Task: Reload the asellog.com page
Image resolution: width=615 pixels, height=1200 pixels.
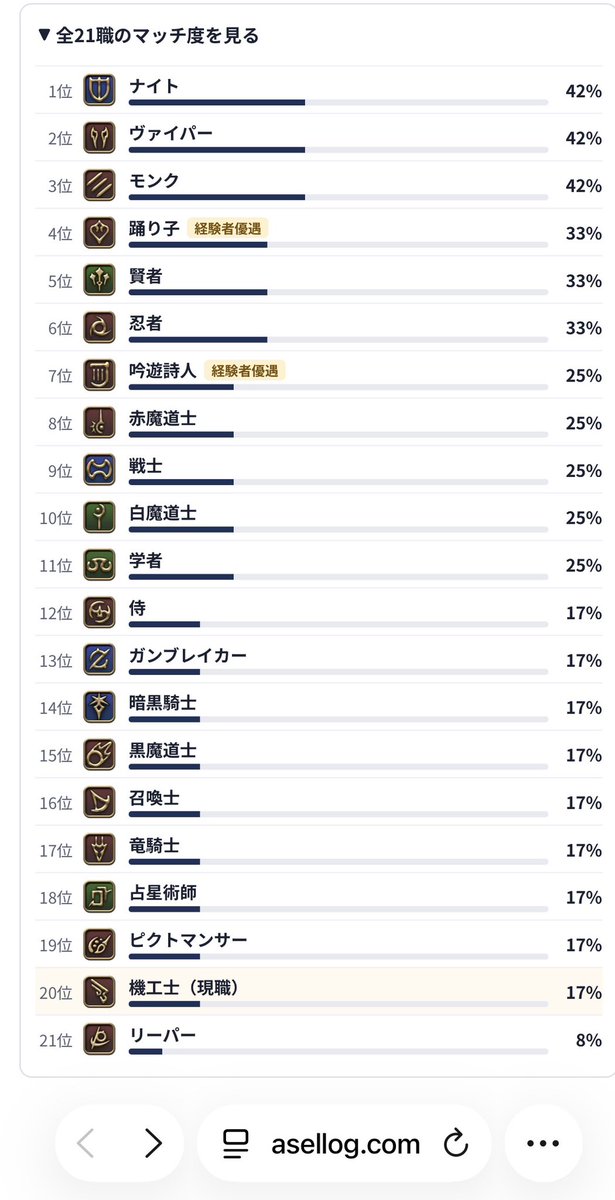Action: (456, 1143)
